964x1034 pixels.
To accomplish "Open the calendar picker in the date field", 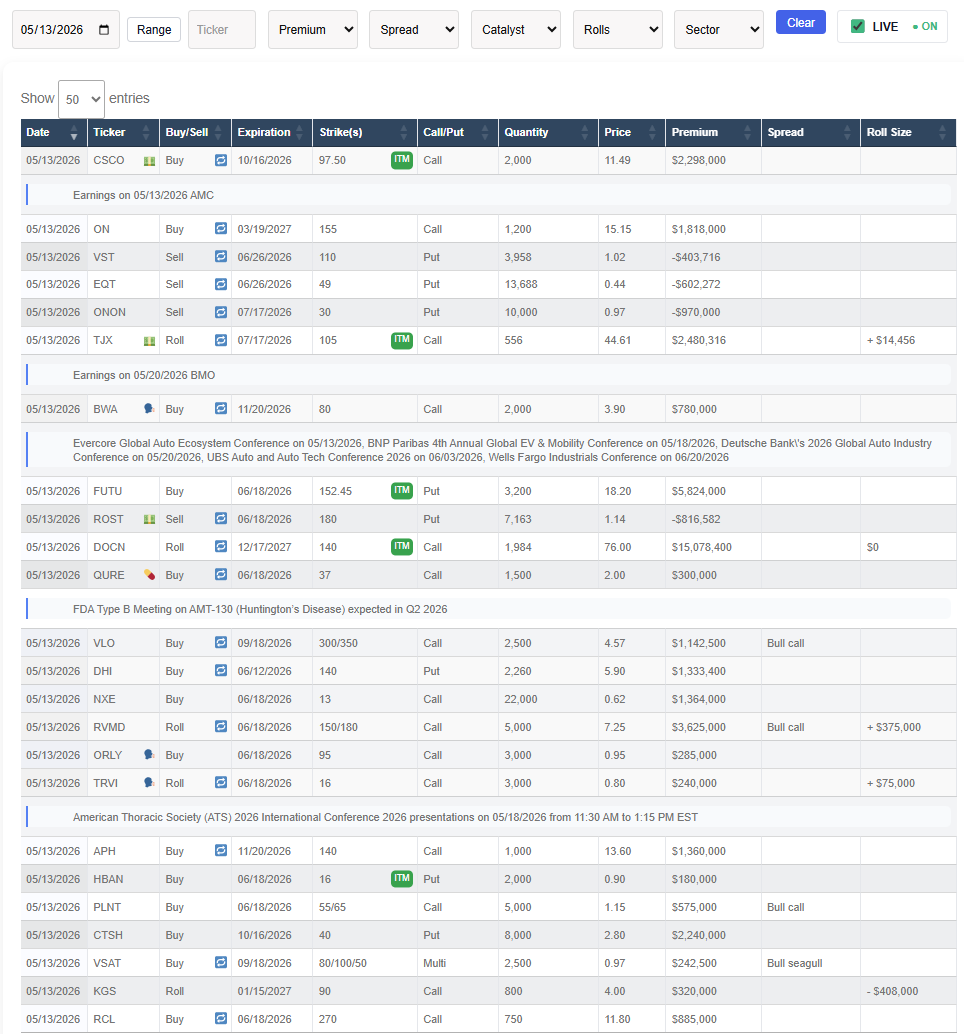I will pyautogui.click(x=104, y=30).
